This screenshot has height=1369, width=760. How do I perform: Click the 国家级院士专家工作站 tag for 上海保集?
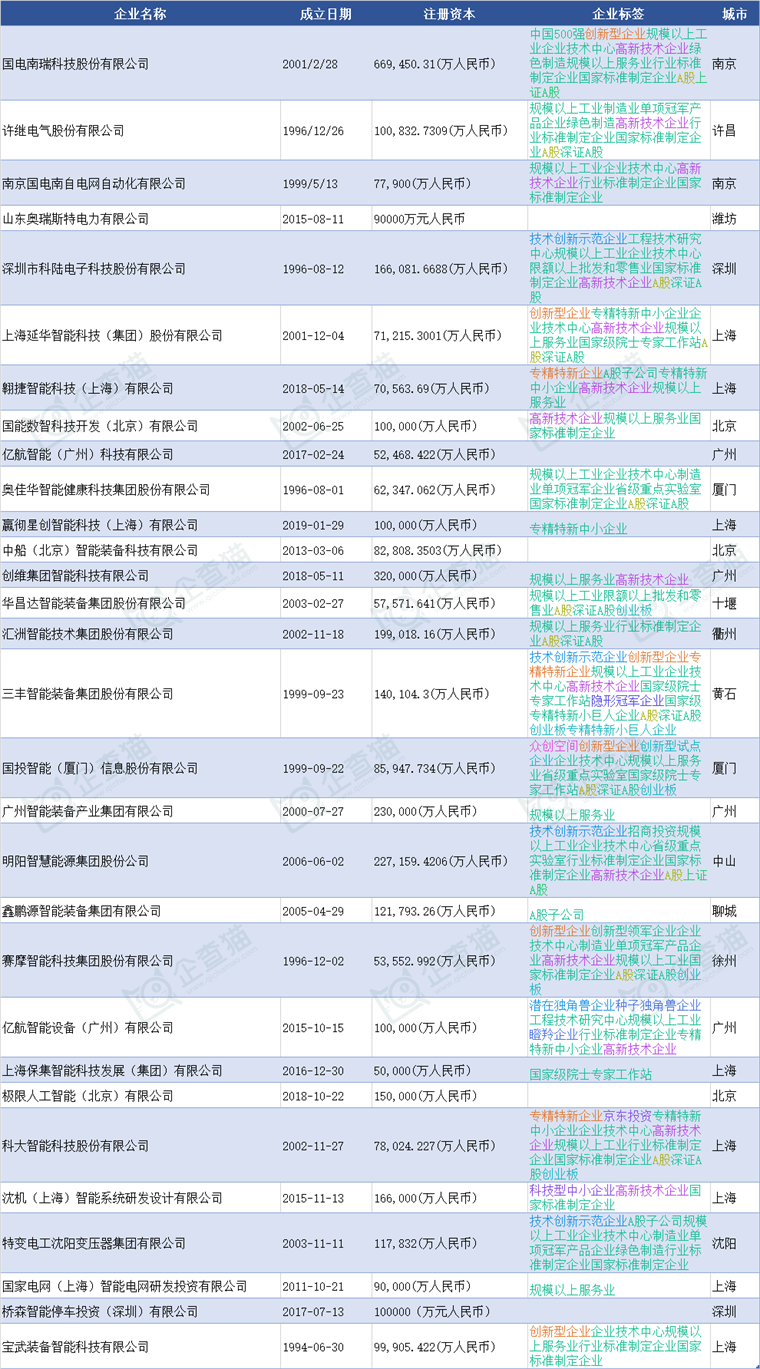pos(590,1074)
